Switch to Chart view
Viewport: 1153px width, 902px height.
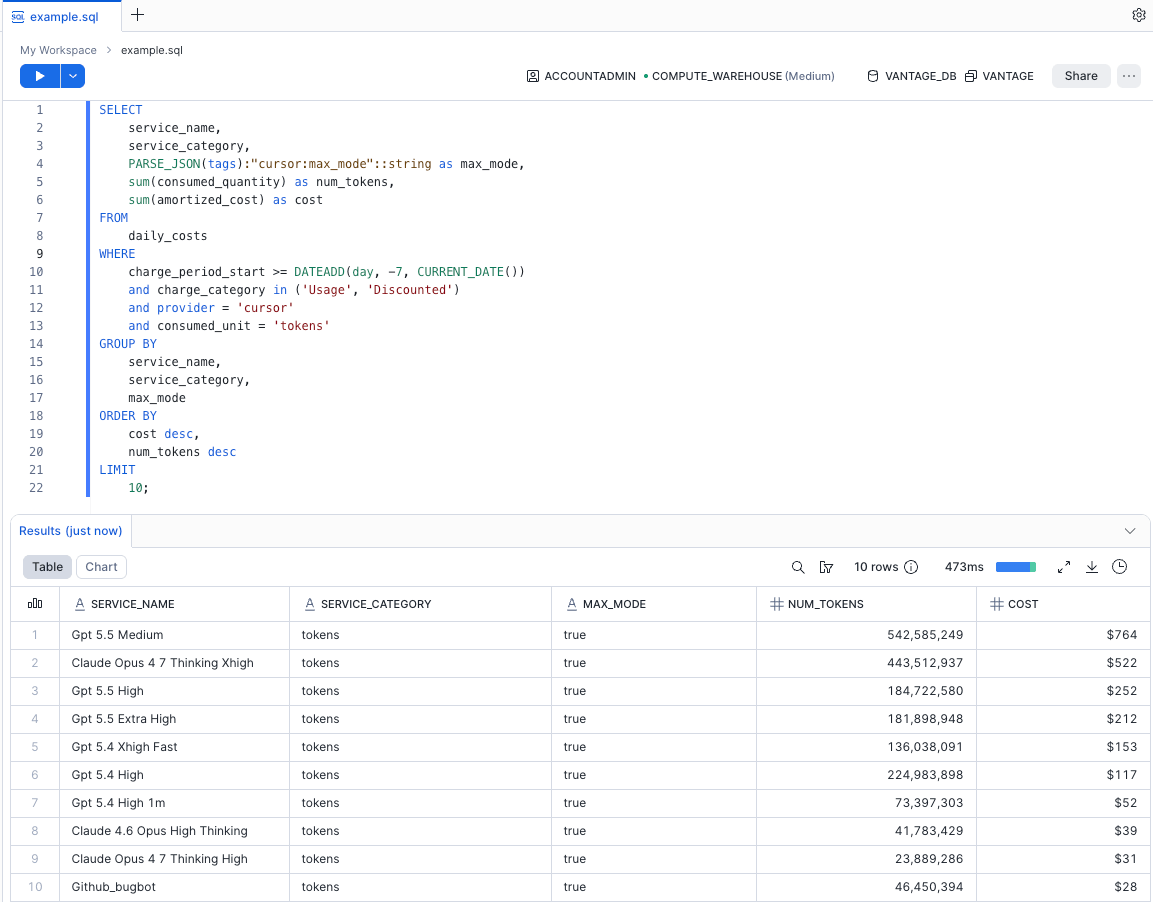[x=101, y=567]
